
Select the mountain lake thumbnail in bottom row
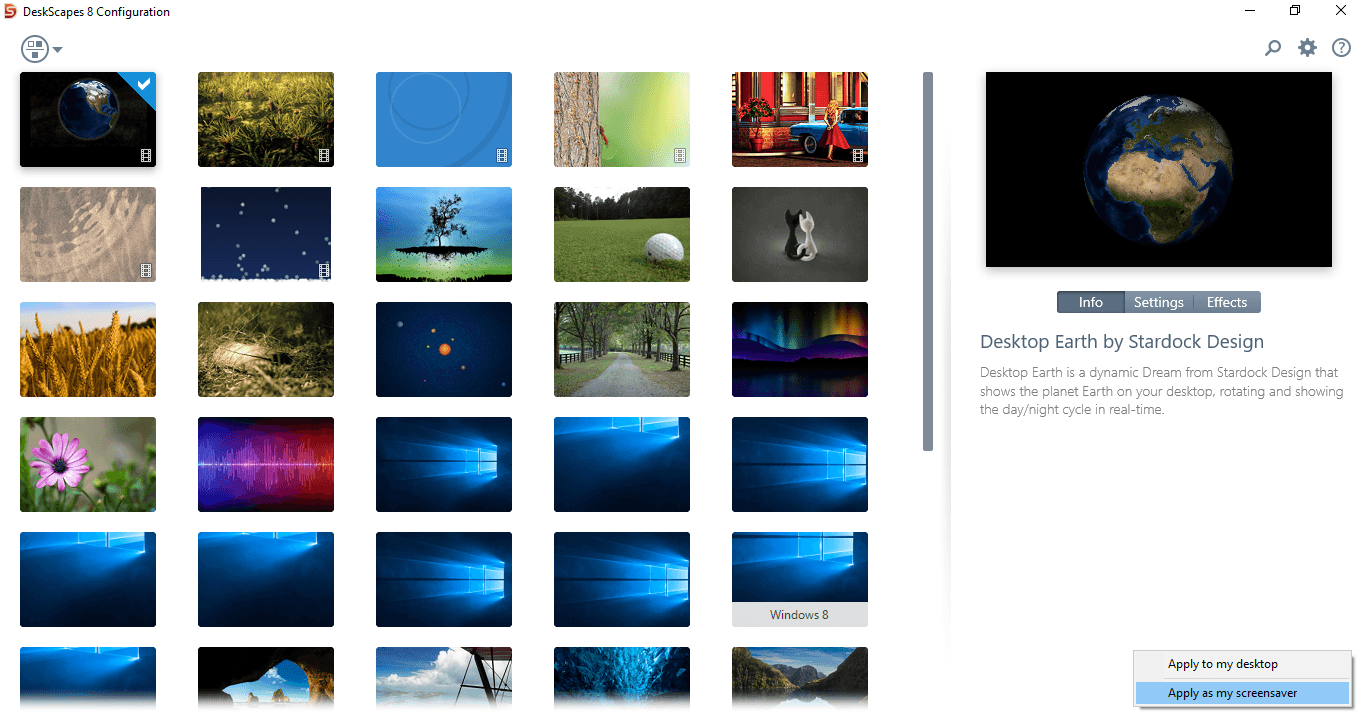pyautogui.click(x=800, y=678)
